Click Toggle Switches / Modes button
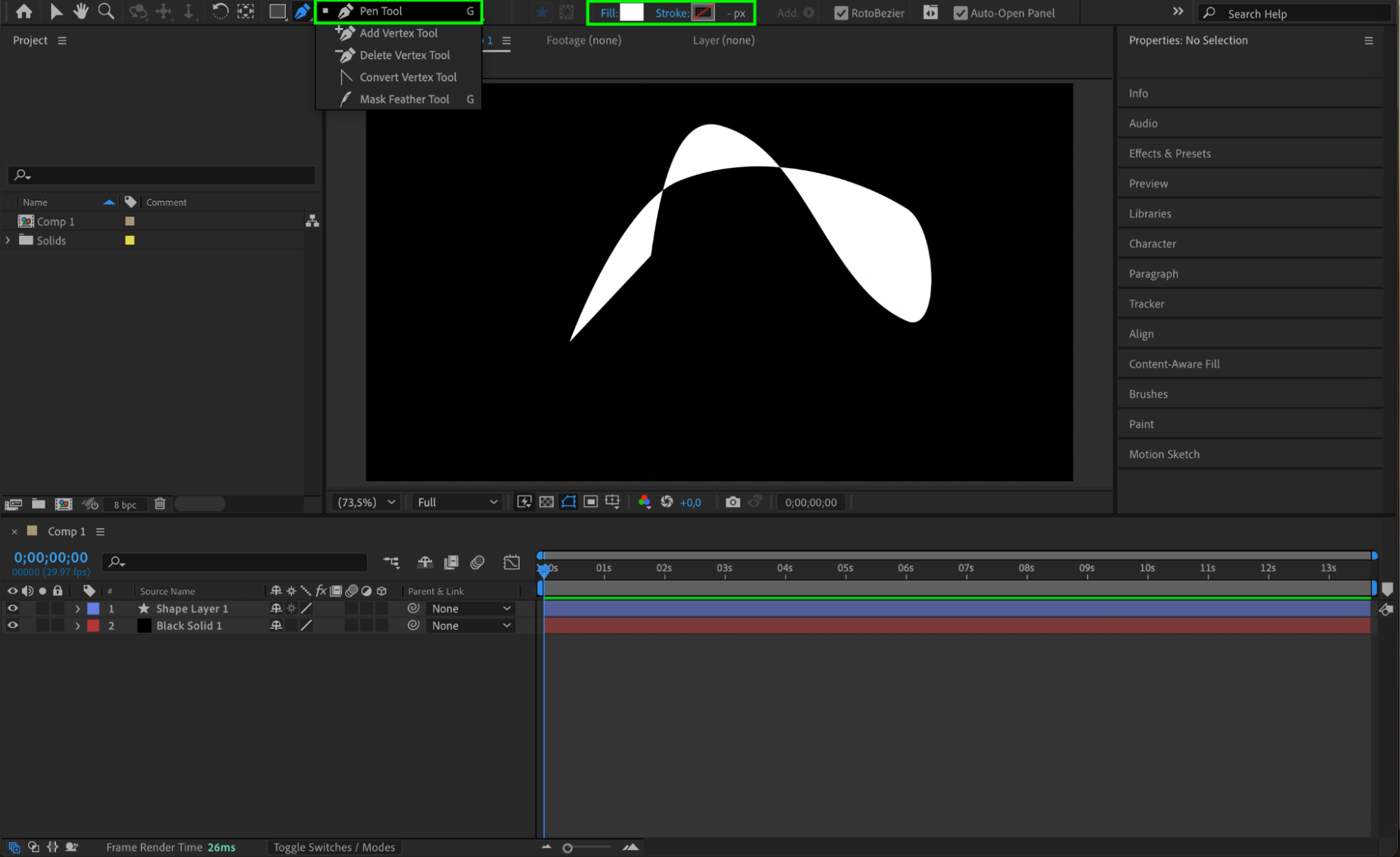Image resolution: width=1400 pixels, height=857 pixels. coord(334,847)
